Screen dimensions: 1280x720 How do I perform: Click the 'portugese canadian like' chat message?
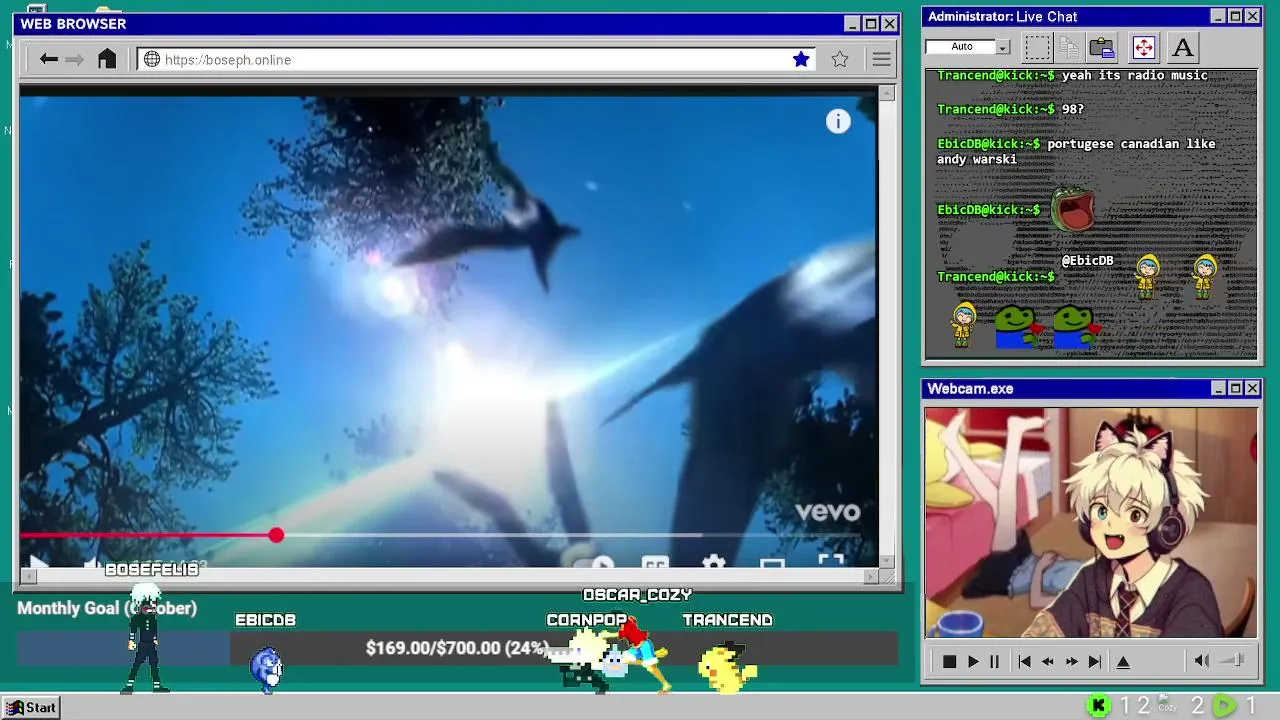(x=1131, y=144)
